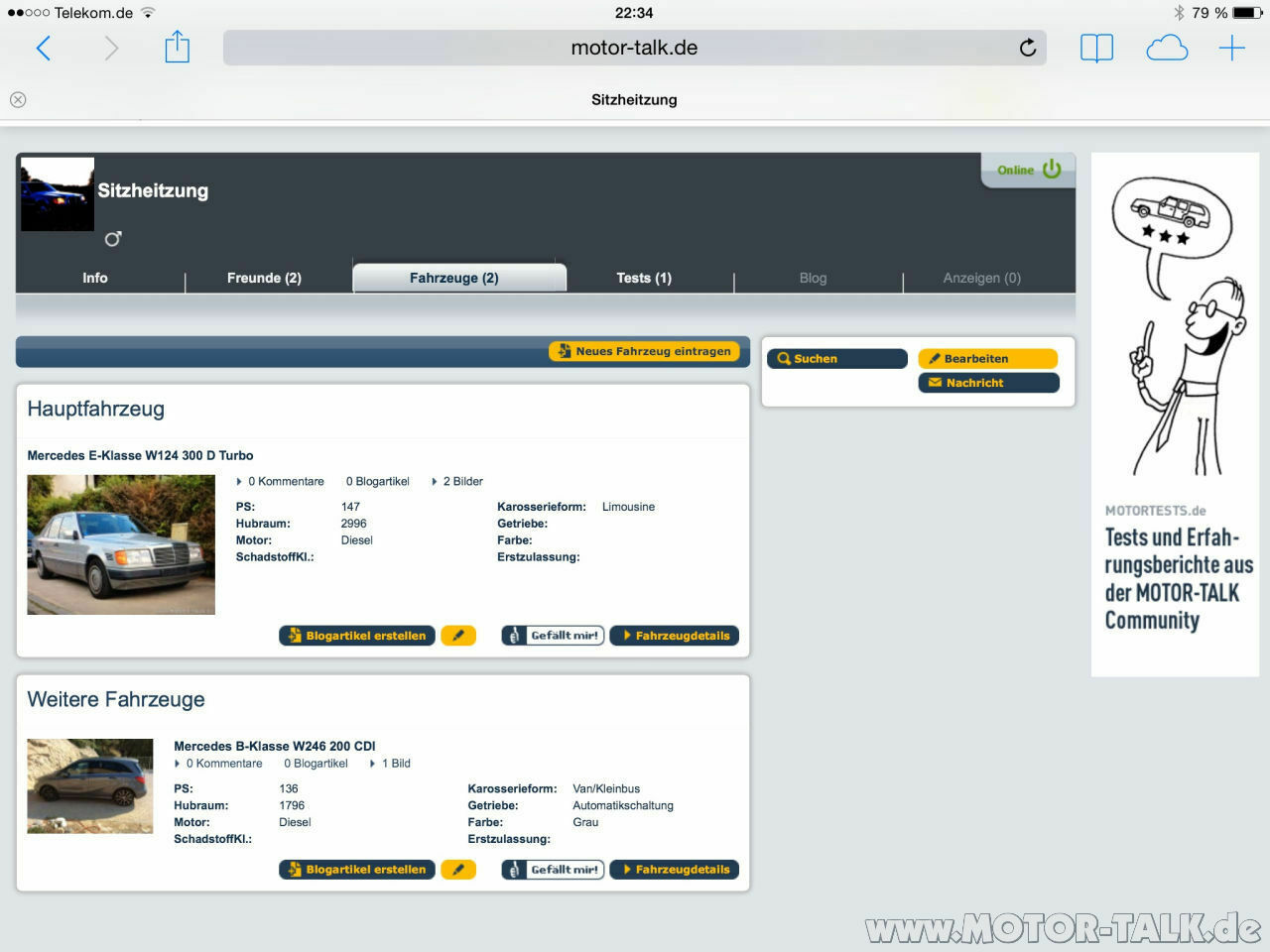Screen dimensions: 1270x952
Task: Open the Safari share sheet icon
Action: (x=177, y=47)
